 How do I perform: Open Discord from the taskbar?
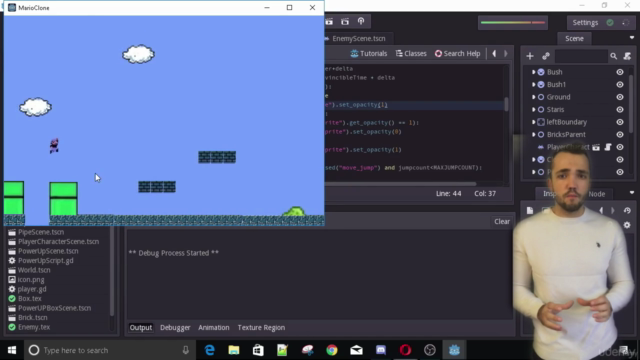381,350
